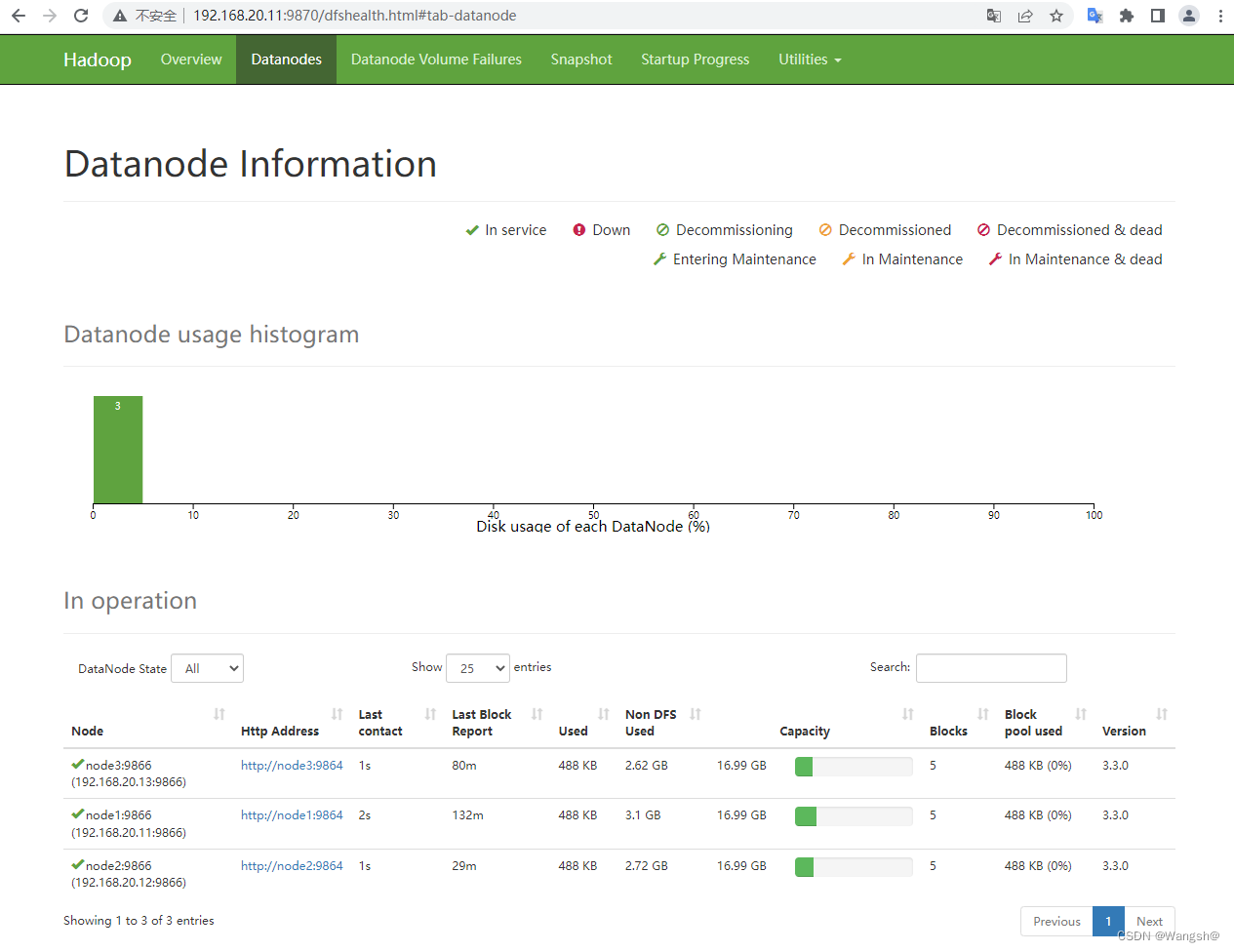Click the Down red legend icon
The image size is (1234, 952).
point(579,230)
